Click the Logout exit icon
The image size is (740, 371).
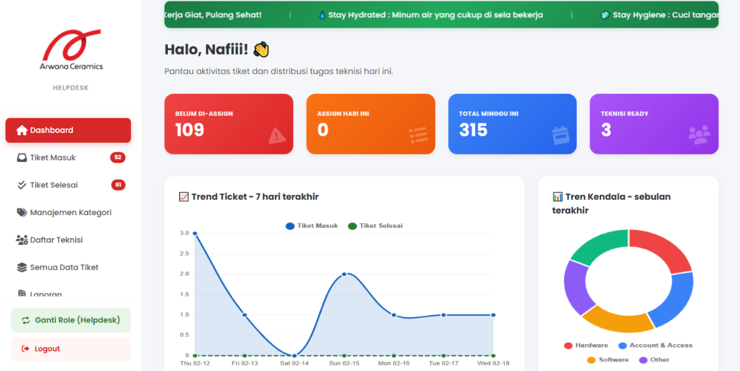[25, 349]
